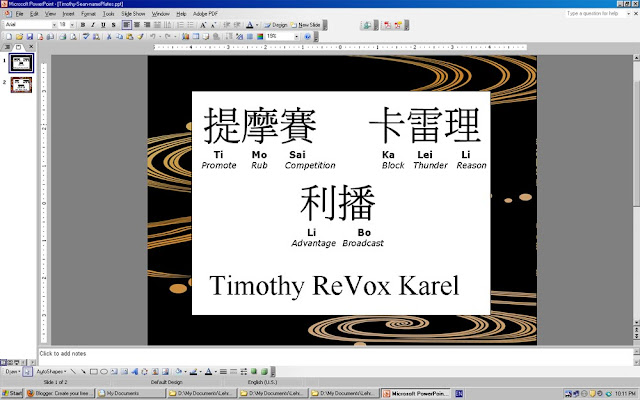The height and width of the screenshot is (400, 640).
Task: Toggle bulleted list formatting
Action: pyautogui.click(x=190, y=25)
